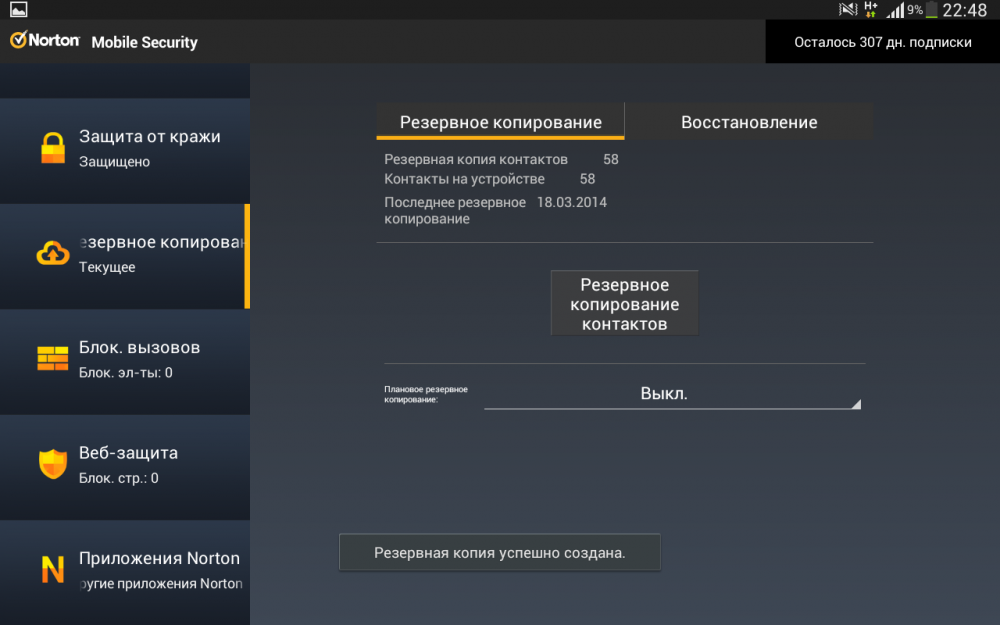Click the padlock icon for Защита от кражи
1000x625 pixels.
click(x=52, y=148)
